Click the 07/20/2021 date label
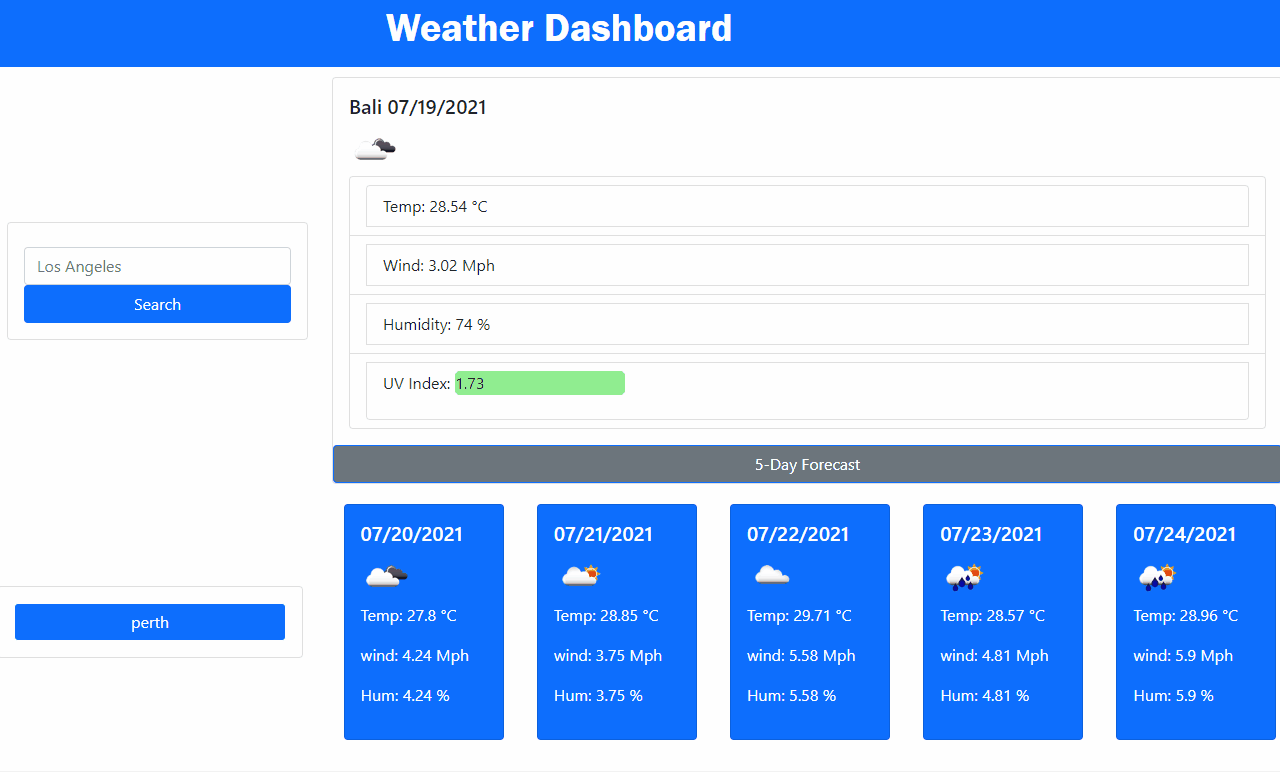Viewport: 1280px width, 772px height. [412, 534]
